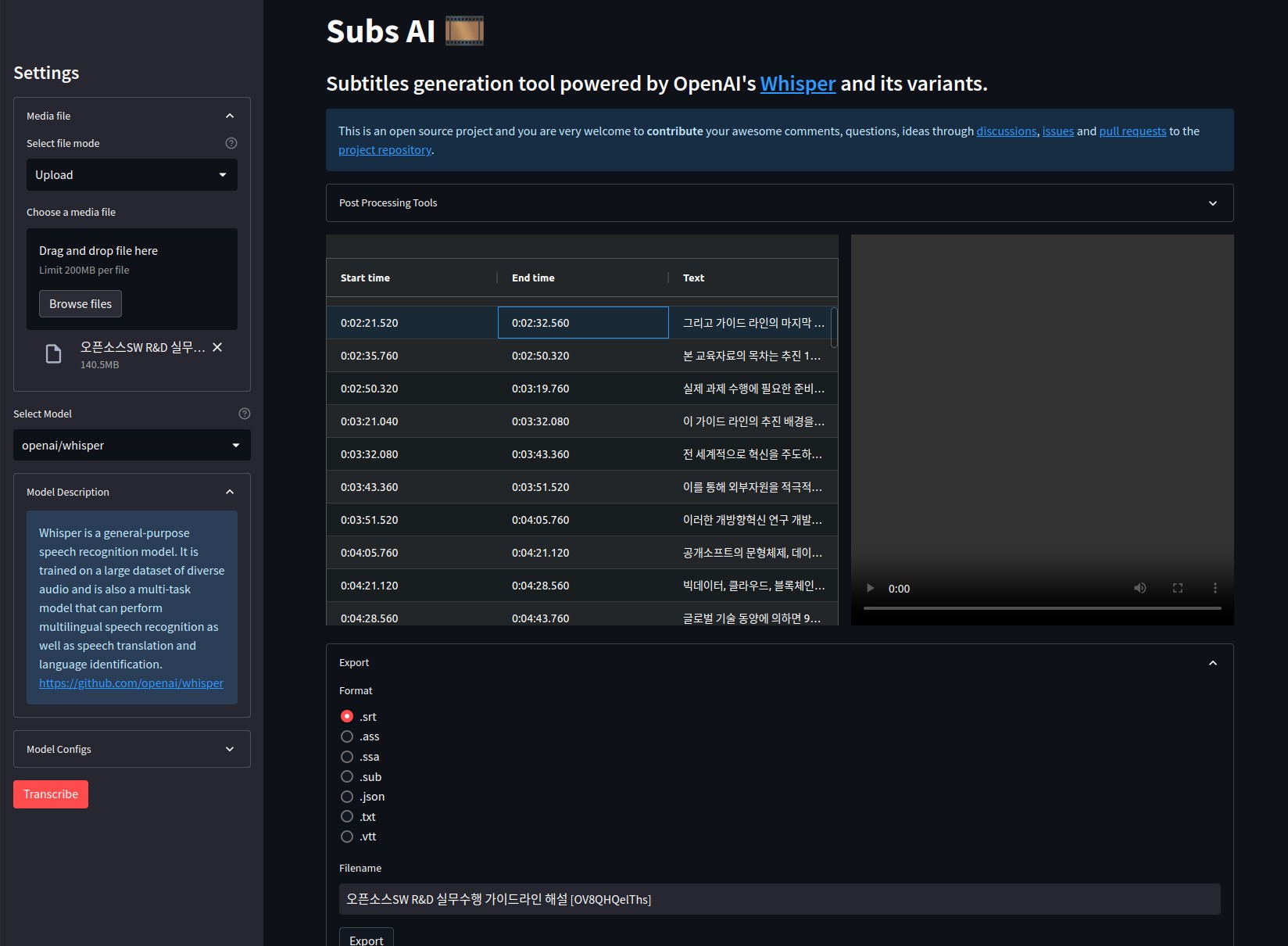Click the drag and drop file upload area
This screenshot has height=946, width=1288.
(131, 279)
